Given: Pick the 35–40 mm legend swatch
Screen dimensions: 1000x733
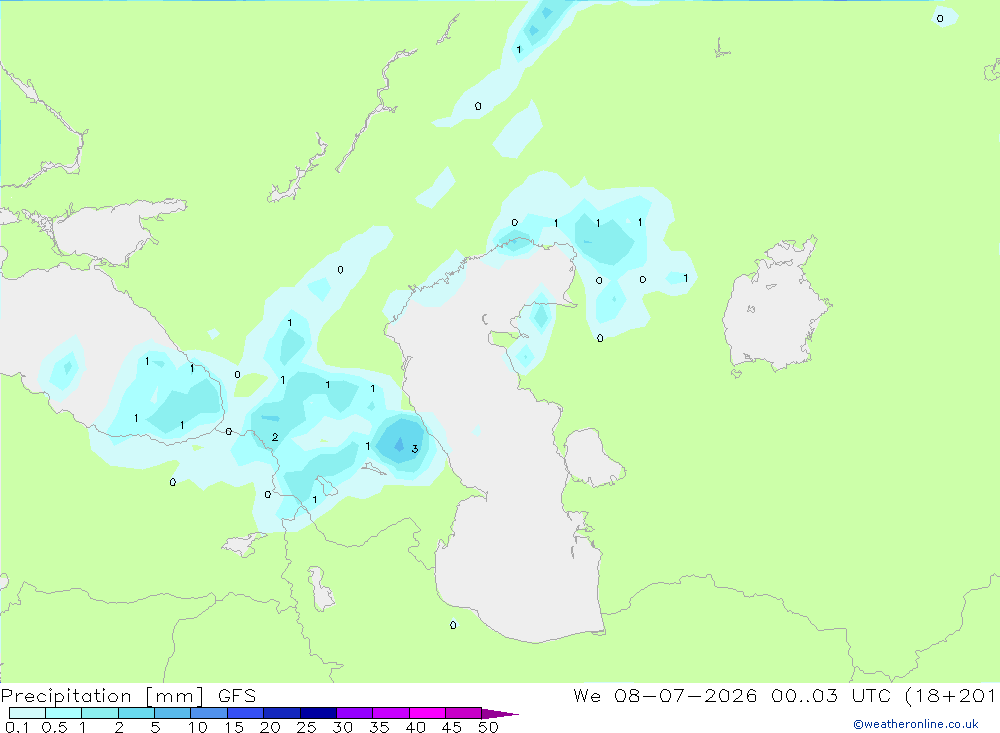Looking at the screenshot, I should click(x=391, y=713).
